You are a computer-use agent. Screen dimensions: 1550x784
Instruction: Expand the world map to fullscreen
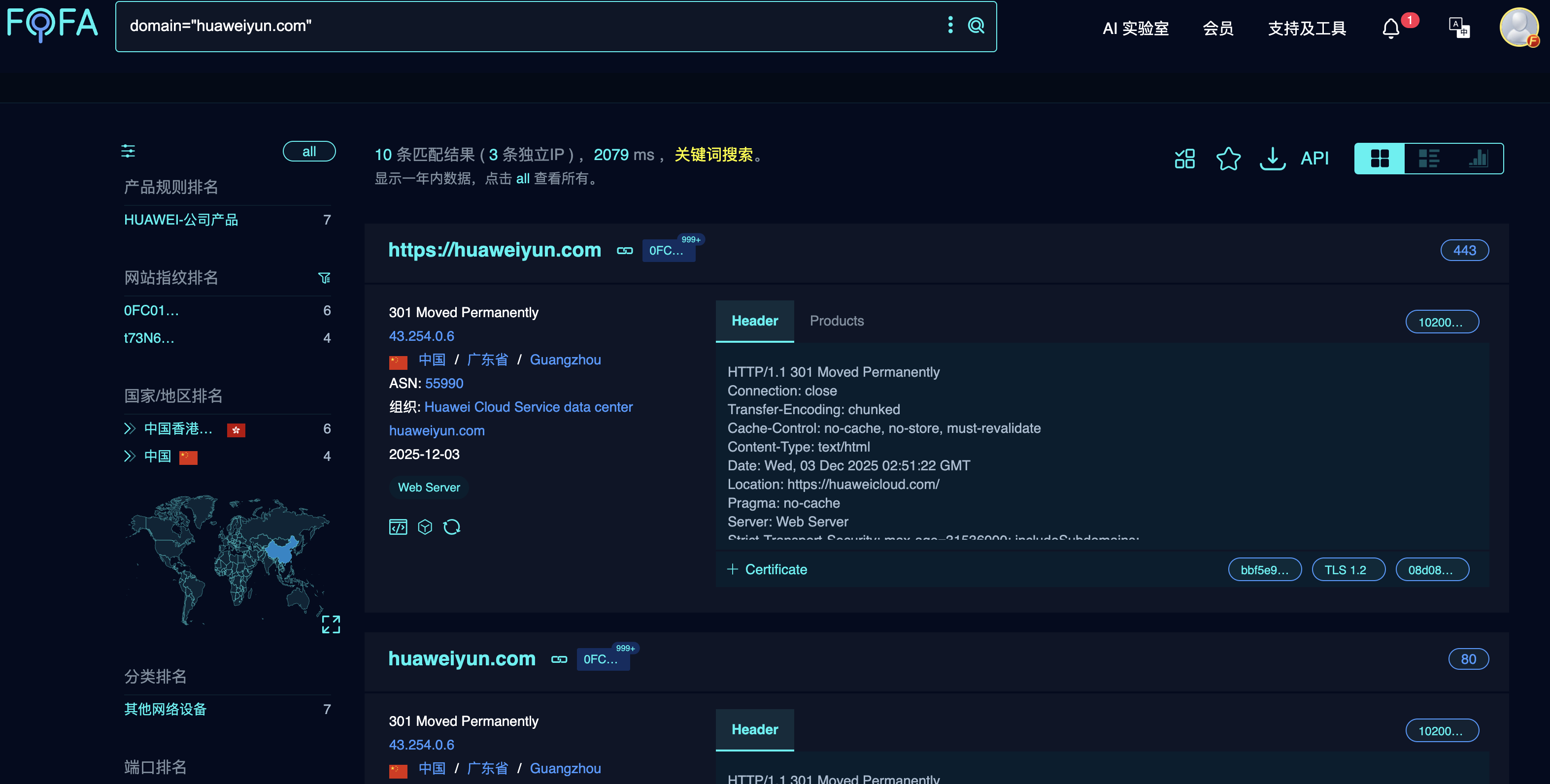[330, 624]
